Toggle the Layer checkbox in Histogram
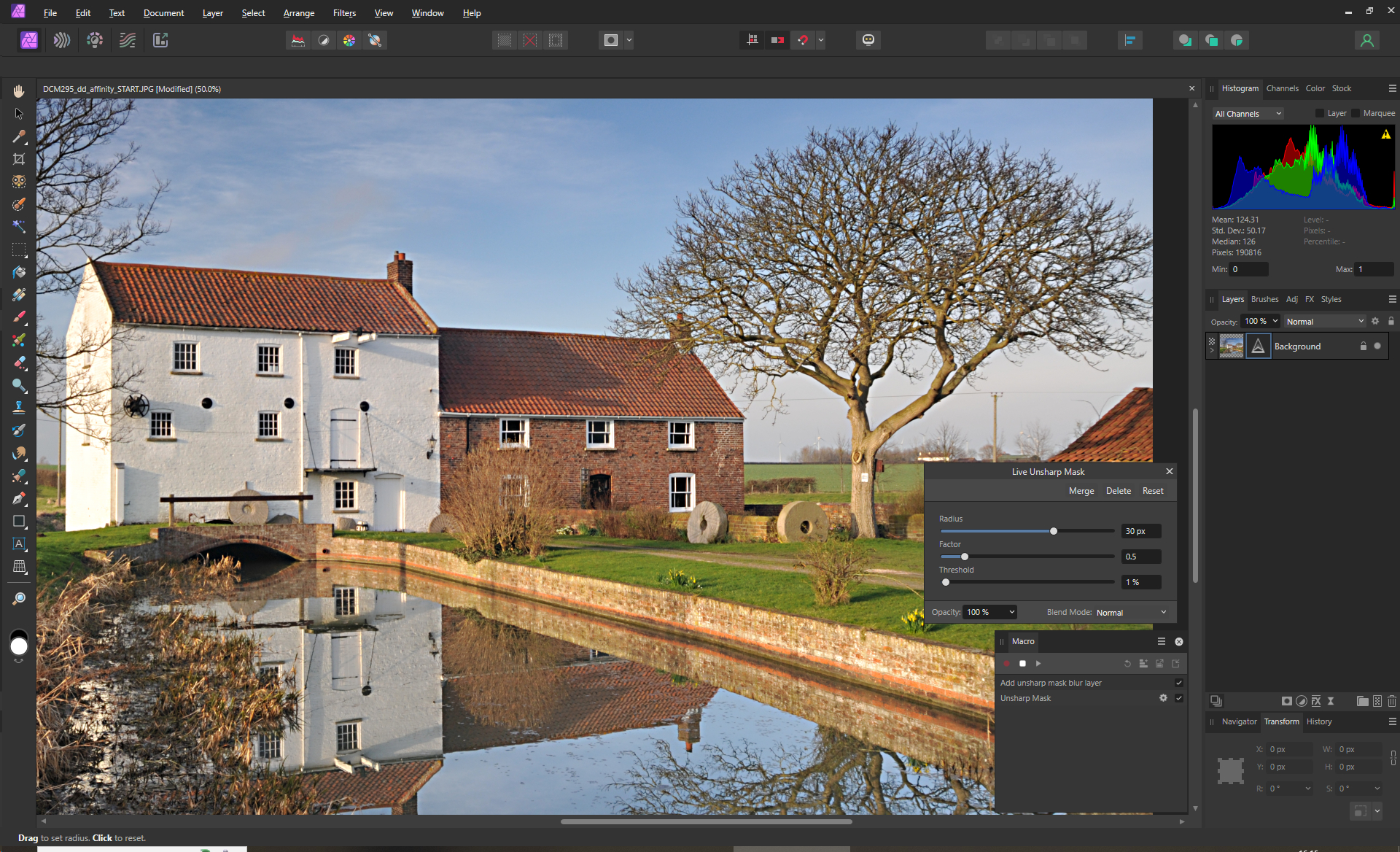The image size is (1400, 852). pos(1320,113)
